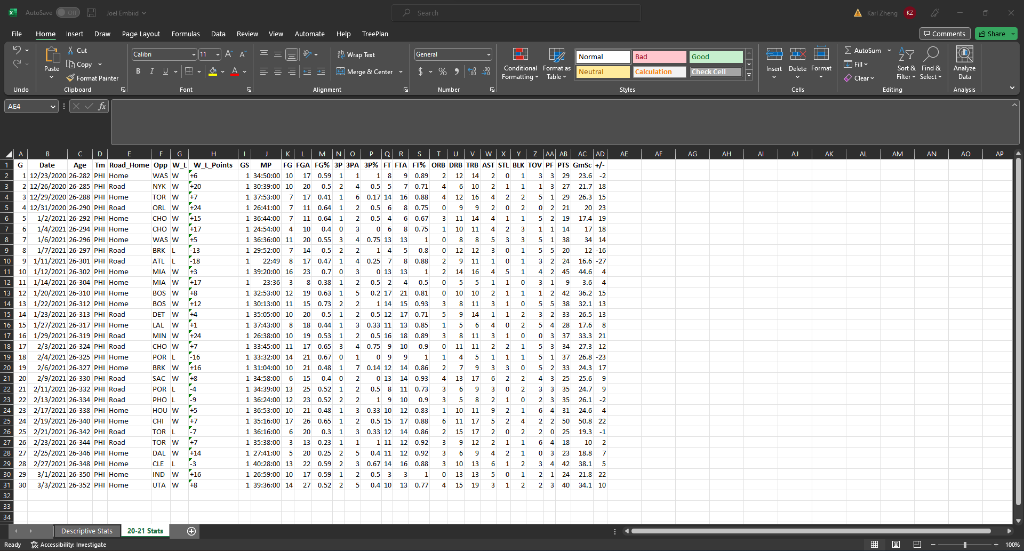
Task: Expand the AutoSum dropdown arrow
Action: [x=889, y=50]
